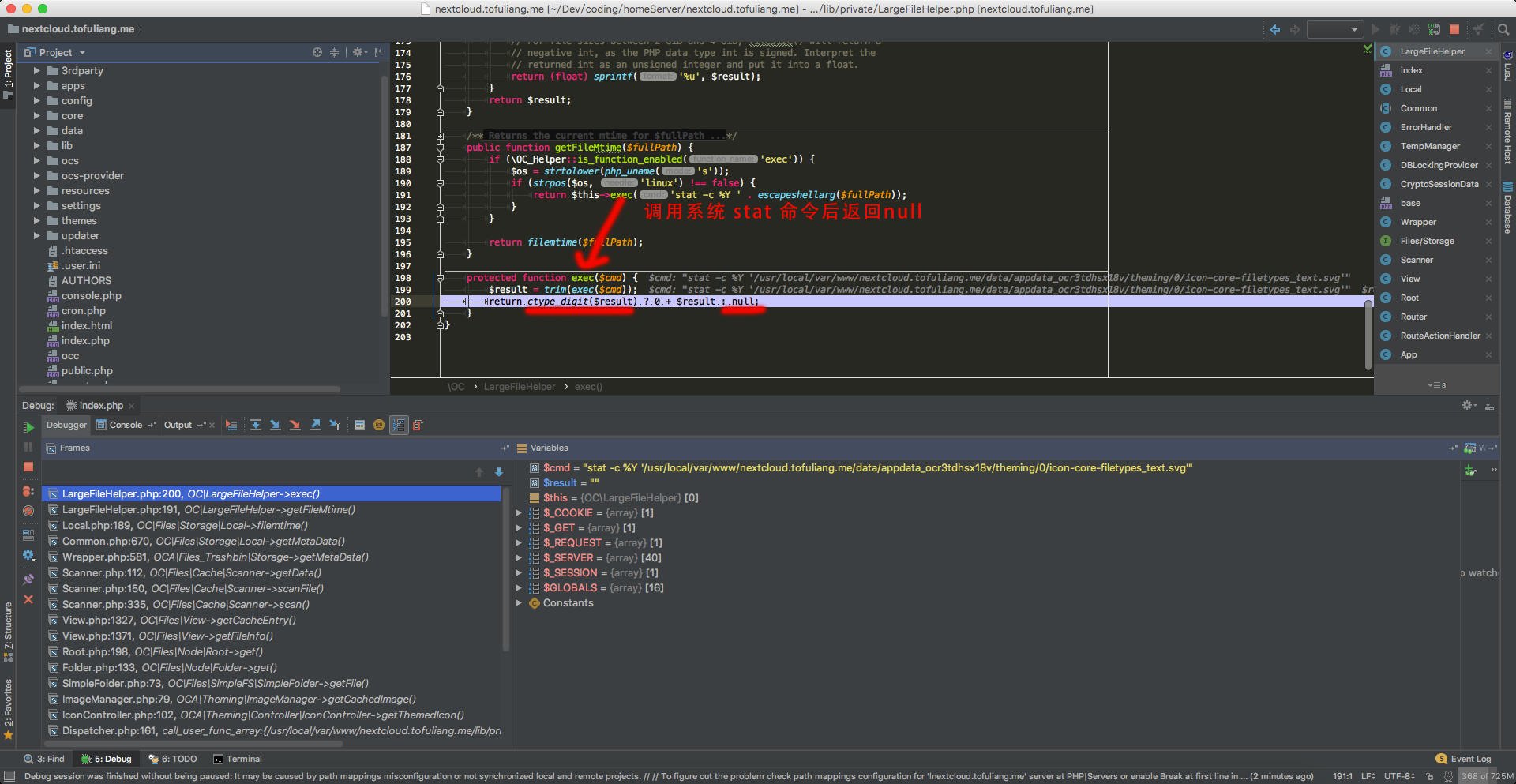Switch to the Console tab in debugger
This screenshot has height=784, width=1516.
click(x=126, y=425)
